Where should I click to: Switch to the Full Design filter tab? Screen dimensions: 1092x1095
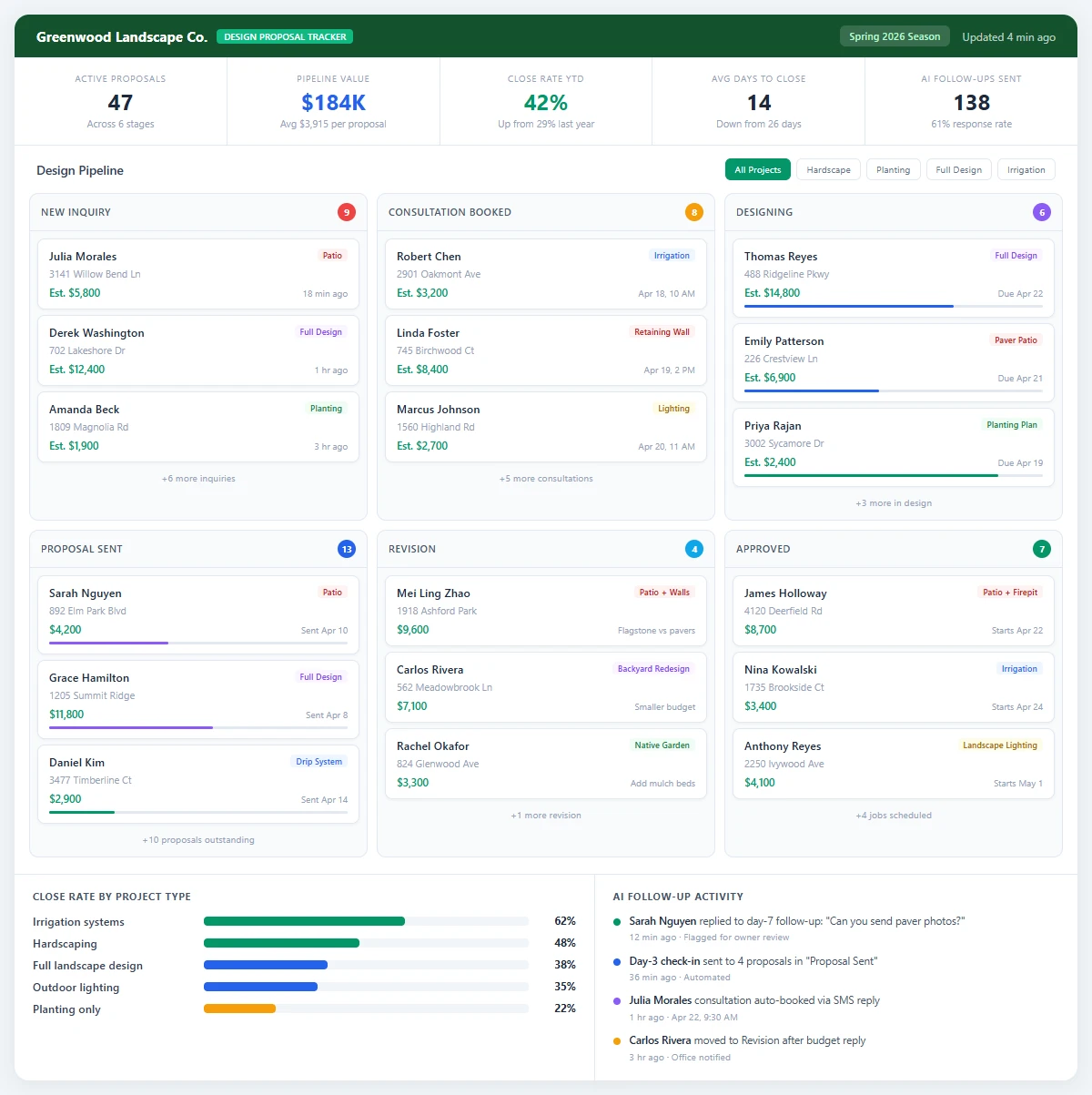tap(958, 169)
